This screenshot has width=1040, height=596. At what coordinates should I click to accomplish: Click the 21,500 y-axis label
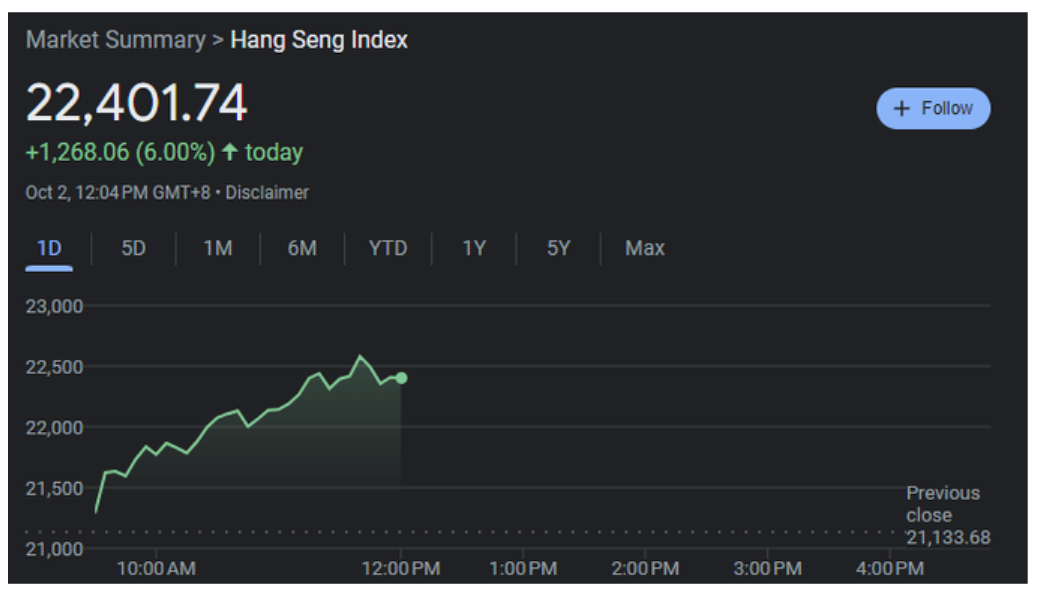click(54, 489)
